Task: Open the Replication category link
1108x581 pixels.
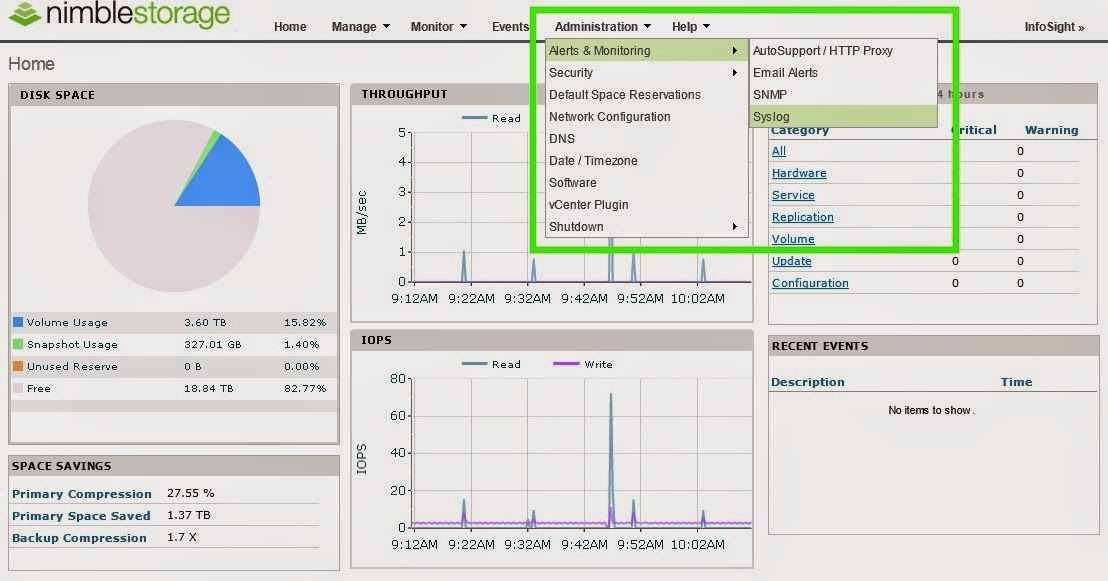Action: coord(802,217)
